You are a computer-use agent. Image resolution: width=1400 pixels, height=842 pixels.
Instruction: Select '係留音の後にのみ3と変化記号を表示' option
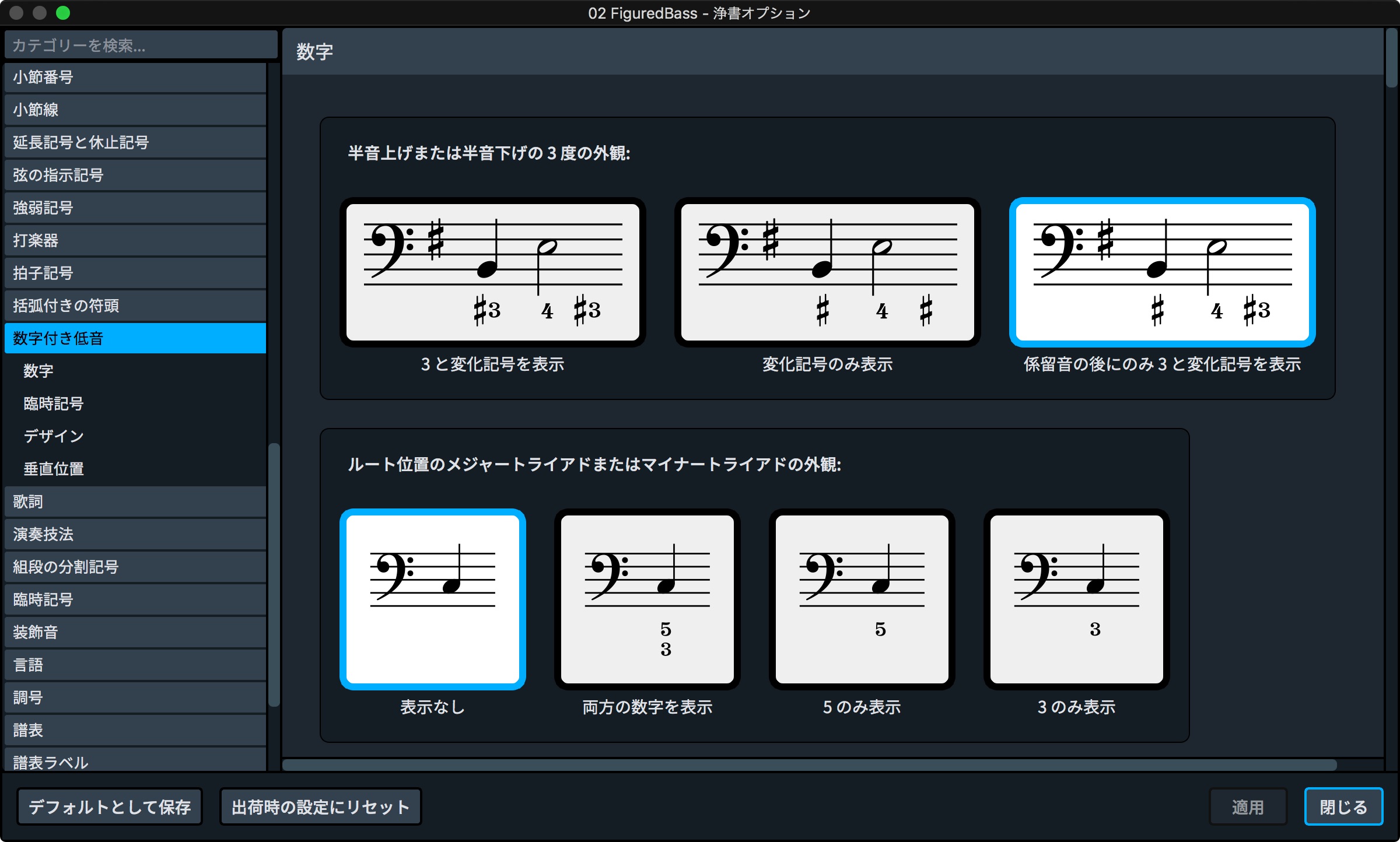[1162, 272]
